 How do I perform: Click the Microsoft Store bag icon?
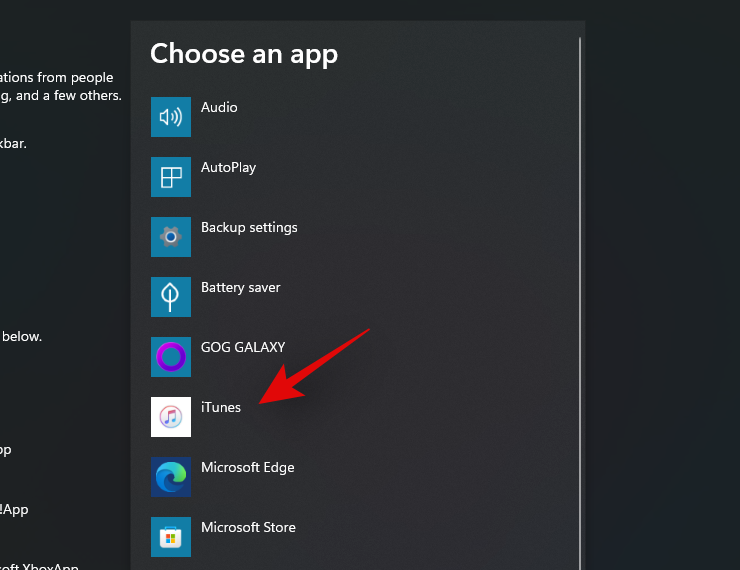tap(171, 537)
